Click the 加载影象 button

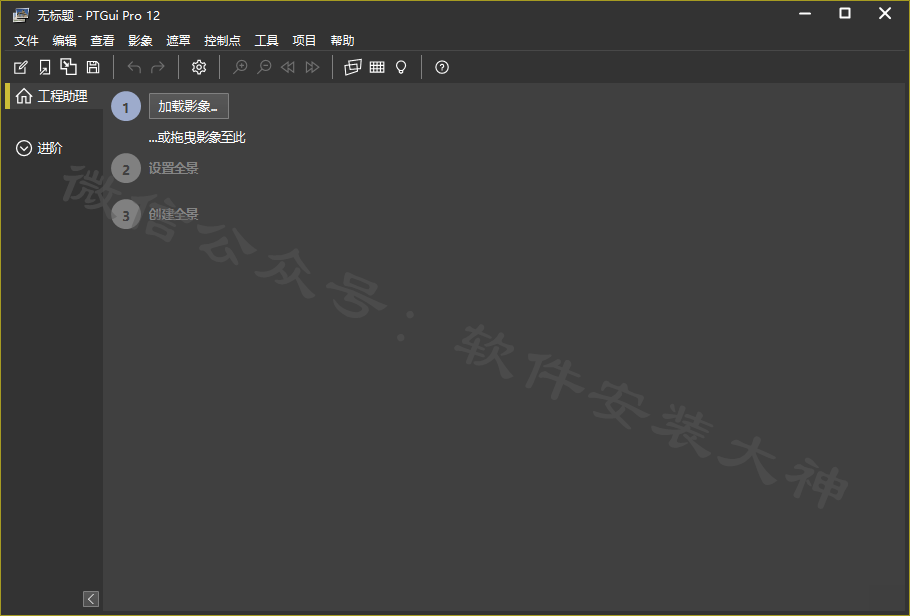pyautogui.click(x=189, y=106)
